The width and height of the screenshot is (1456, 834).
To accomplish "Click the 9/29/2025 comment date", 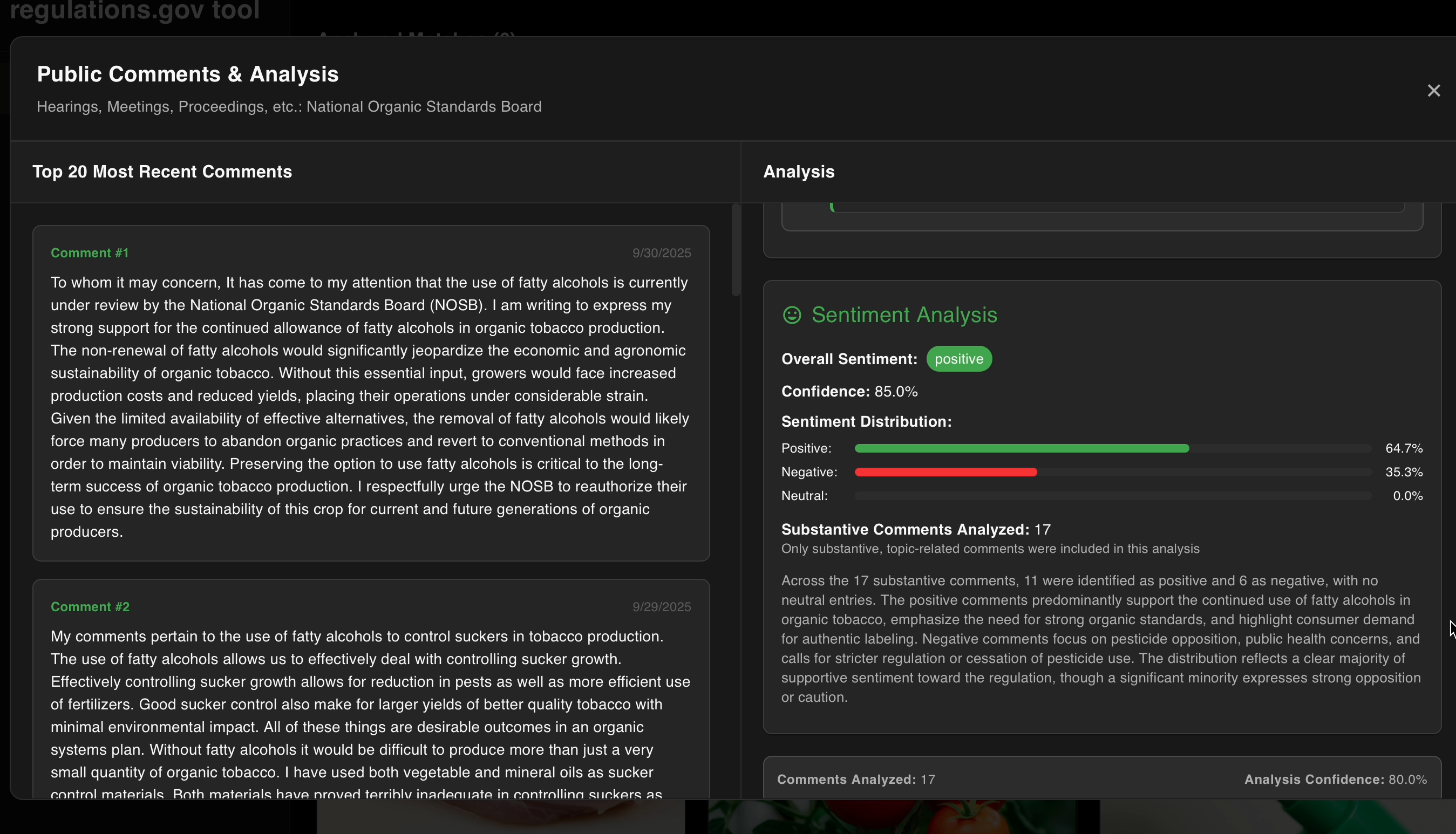I will coord(661,606).
